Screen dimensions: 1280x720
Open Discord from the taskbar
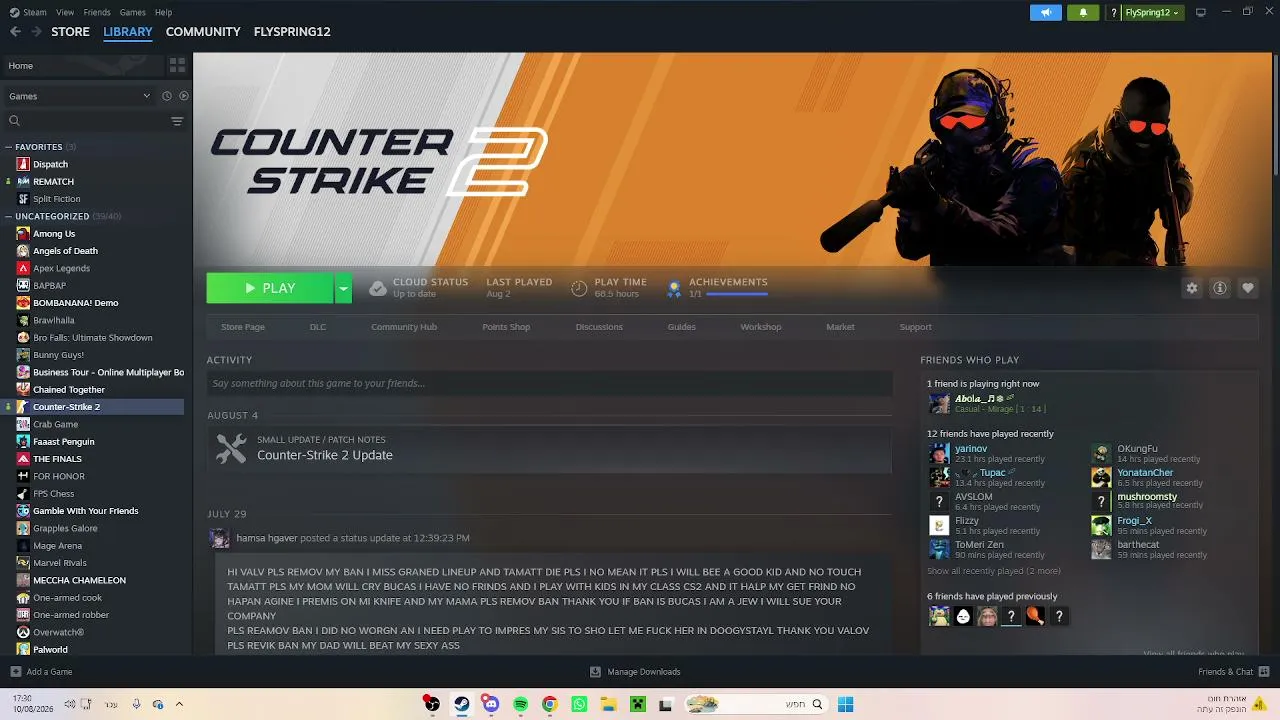coord(490,704)
